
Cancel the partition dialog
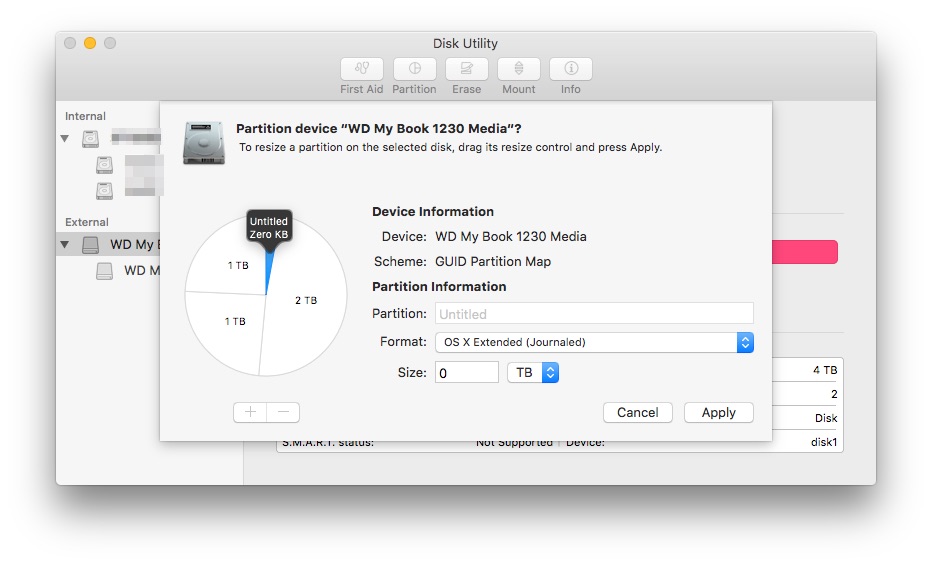click(x=637, y=412)
